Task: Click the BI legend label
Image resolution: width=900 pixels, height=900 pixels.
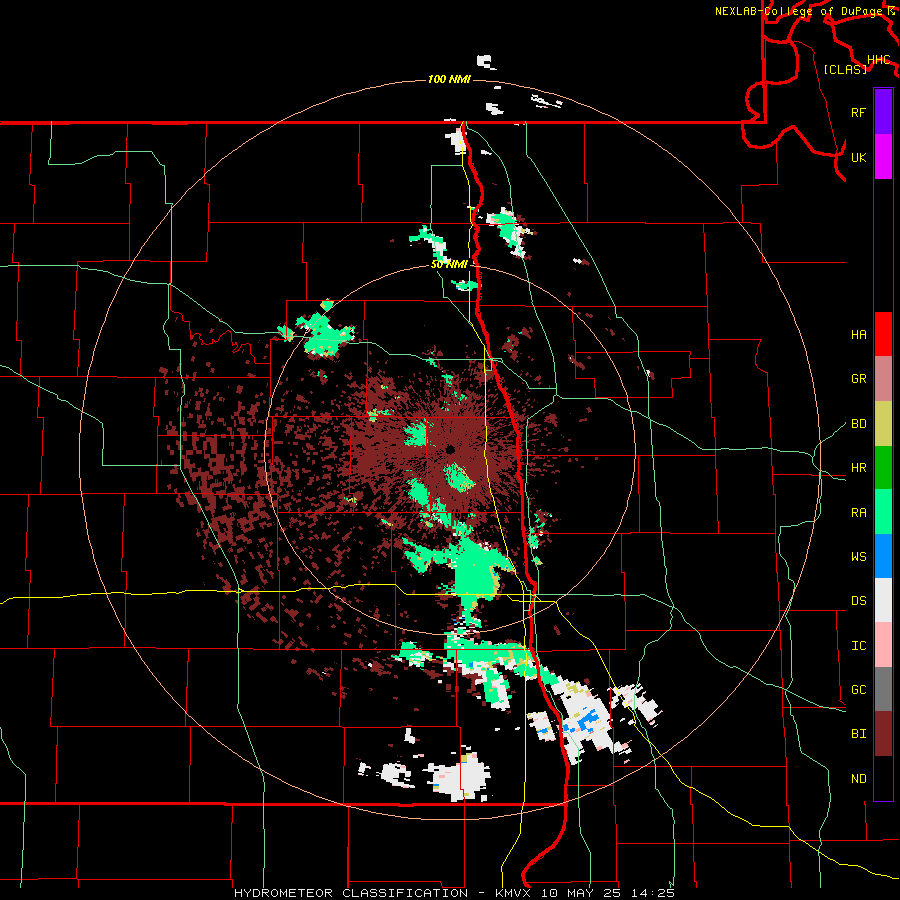Action: tap(858, 734)
